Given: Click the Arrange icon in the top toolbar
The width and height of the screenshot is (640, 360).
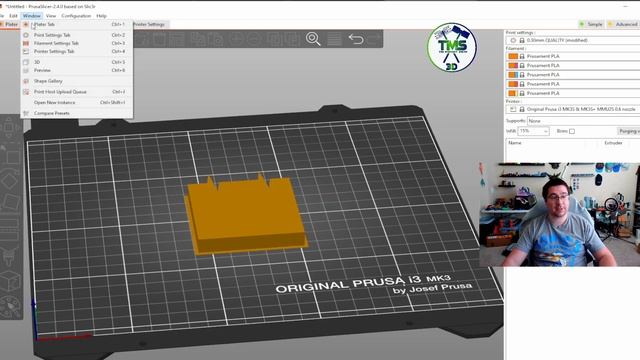Looking at the screenshot, I should 177,40.
